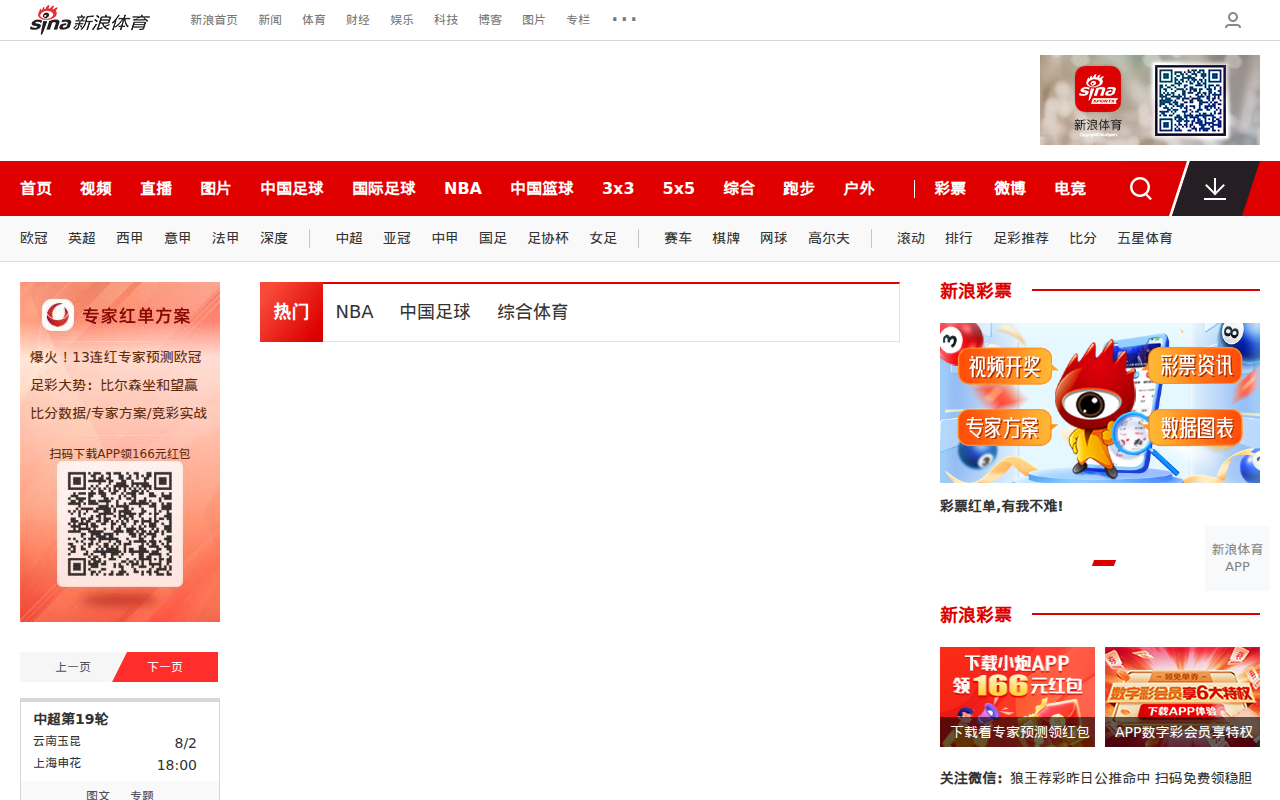Open 滚动 sub-navigation link
The width and height of the screenshot is (1280, 800).
coord(911,238)
